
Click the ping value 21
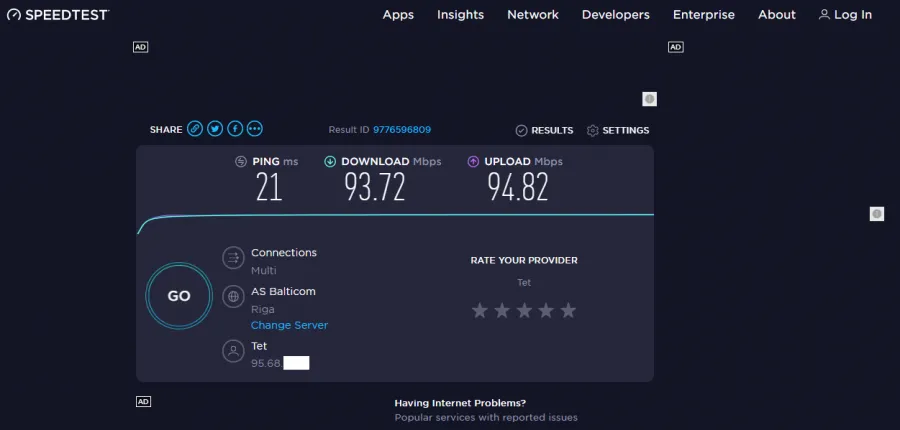(x=269, y=187)
